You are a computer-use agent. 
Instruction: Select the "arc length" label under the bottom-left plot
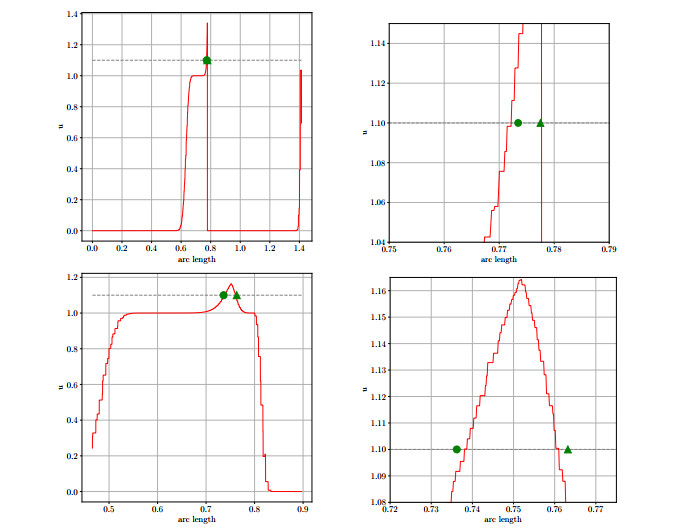[194, 519]
